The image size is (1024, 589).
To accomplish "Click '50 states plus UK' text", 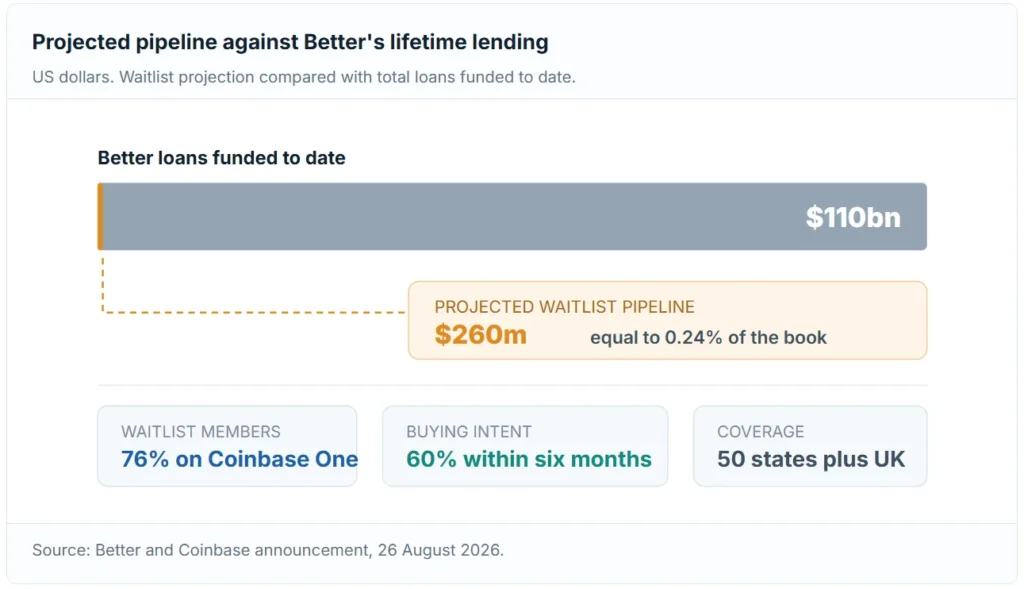I will (811, 459).
